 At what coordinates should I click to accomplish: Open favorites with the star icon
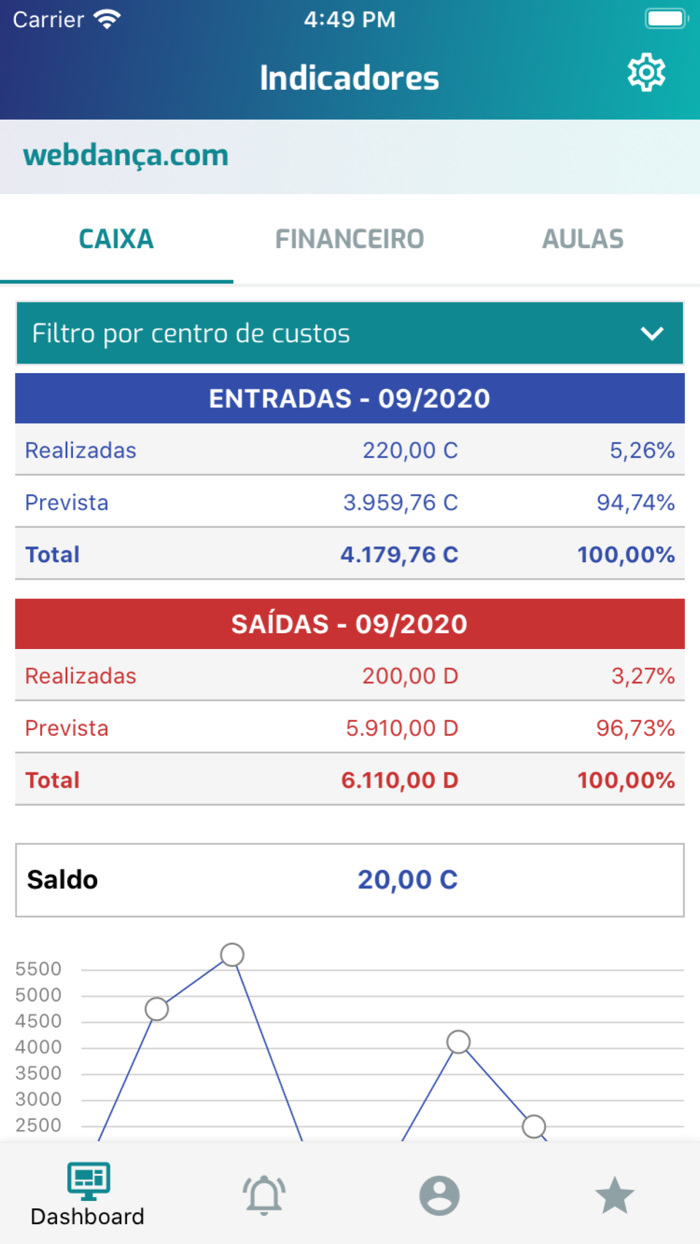click(x=614, y=1195)
